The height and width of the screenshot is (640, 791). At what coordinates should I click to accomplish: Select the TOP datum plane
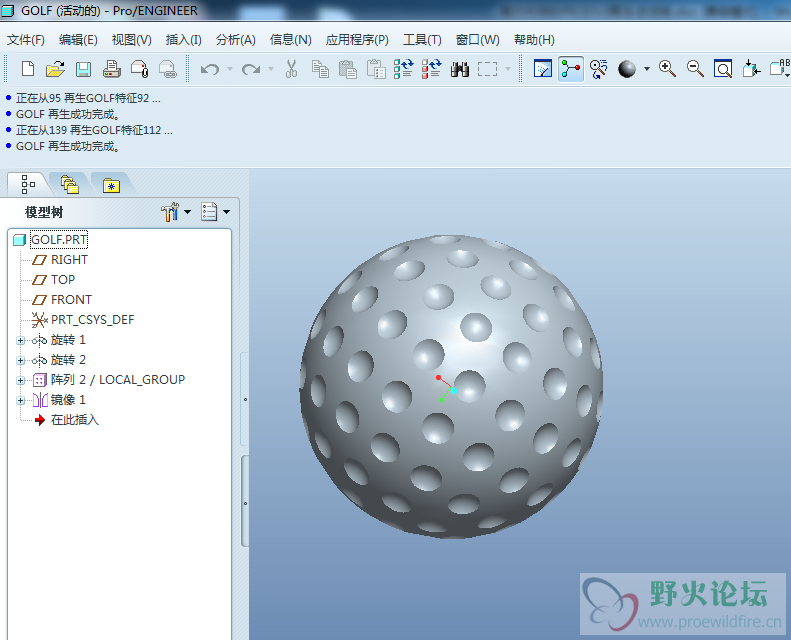point(63,280)
